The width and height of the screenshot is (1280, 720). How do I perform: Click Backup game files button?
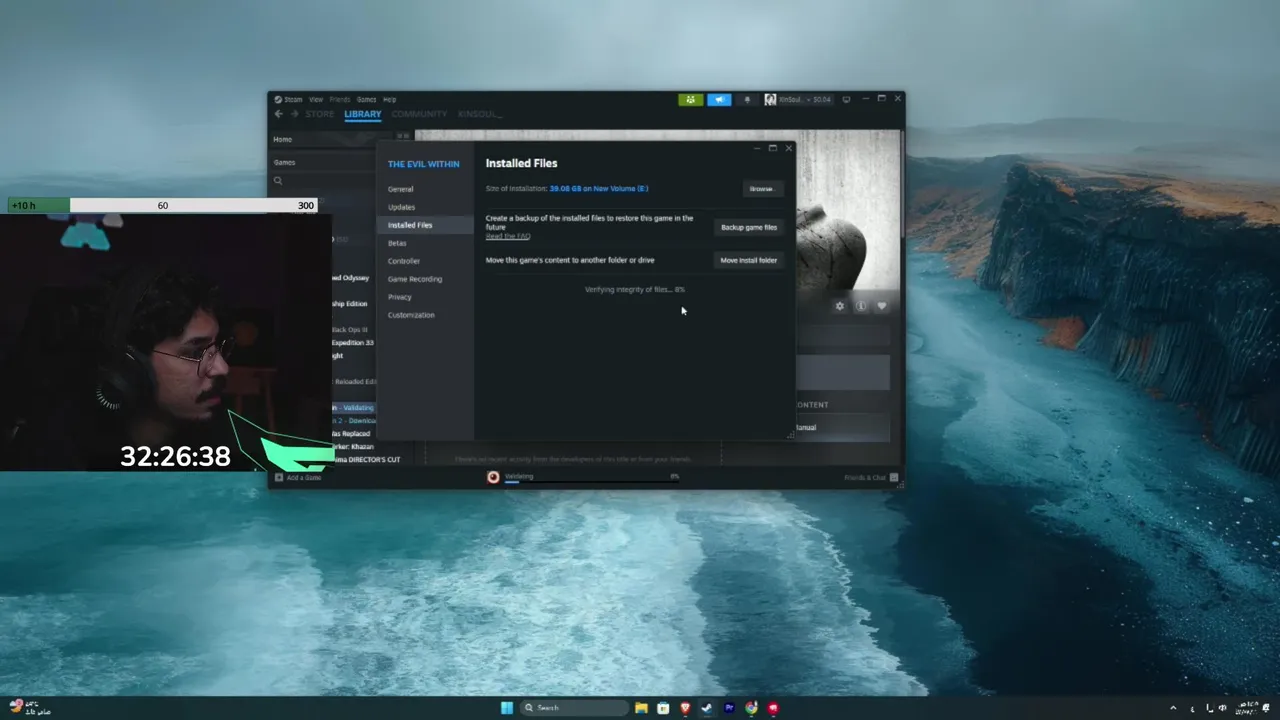click(749, 227)
